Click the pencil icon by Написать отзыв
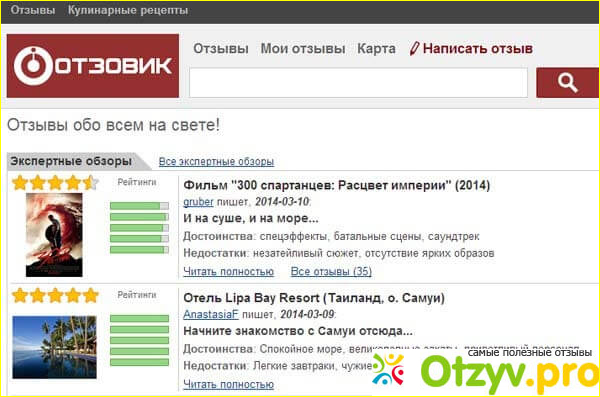 click(414, 49)
